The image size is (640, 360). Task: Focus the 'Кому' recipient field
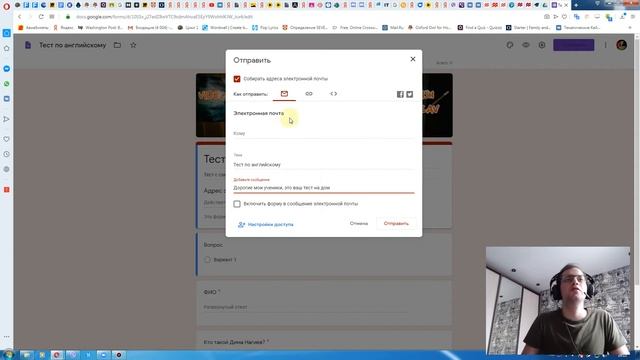click(x=324, y=133)
